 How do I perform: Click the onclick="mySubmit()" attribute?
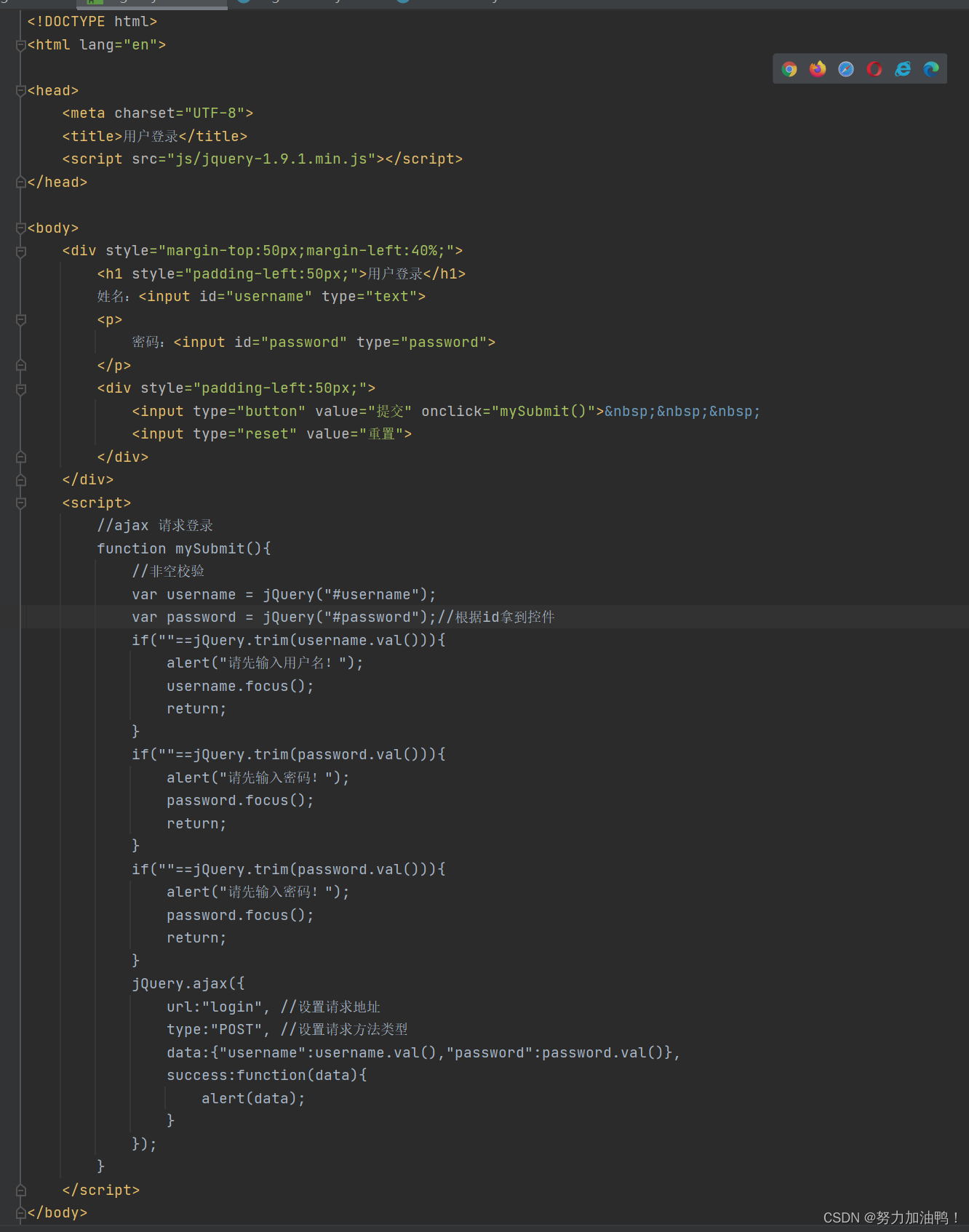coord(509,412)
